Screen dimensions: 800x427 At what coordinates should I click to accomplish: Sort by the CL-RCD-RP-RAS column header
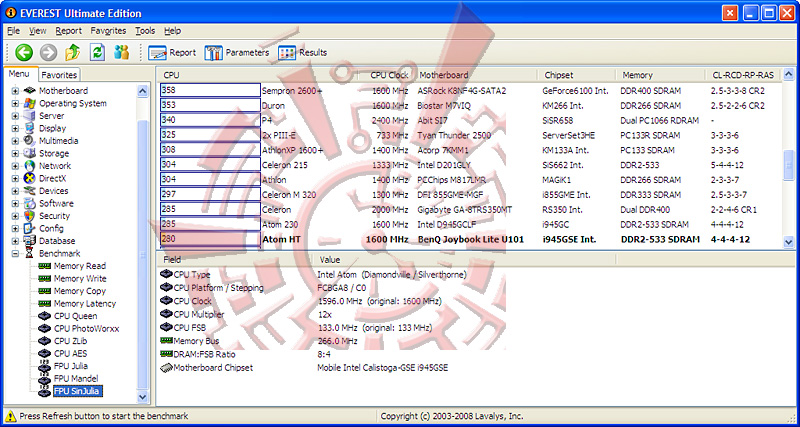[743, 75]
